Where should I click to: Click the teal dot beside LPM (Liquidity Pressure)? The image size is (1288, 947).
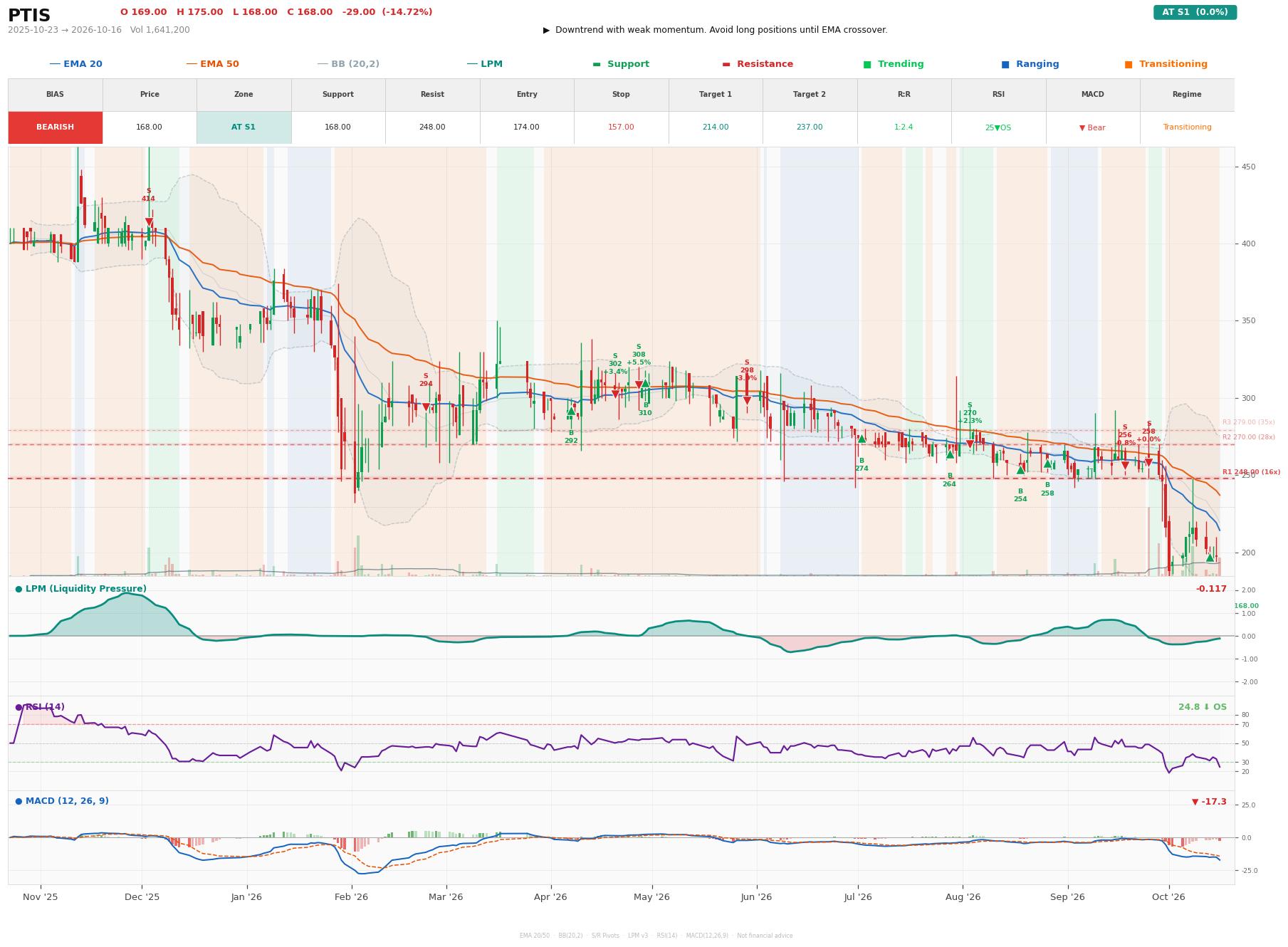click(19, 589)
